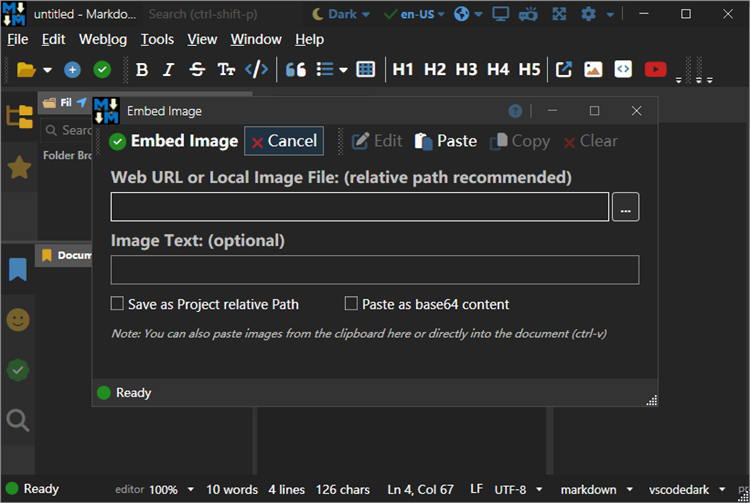Click the Image Text optional field

tap(375, 270)
